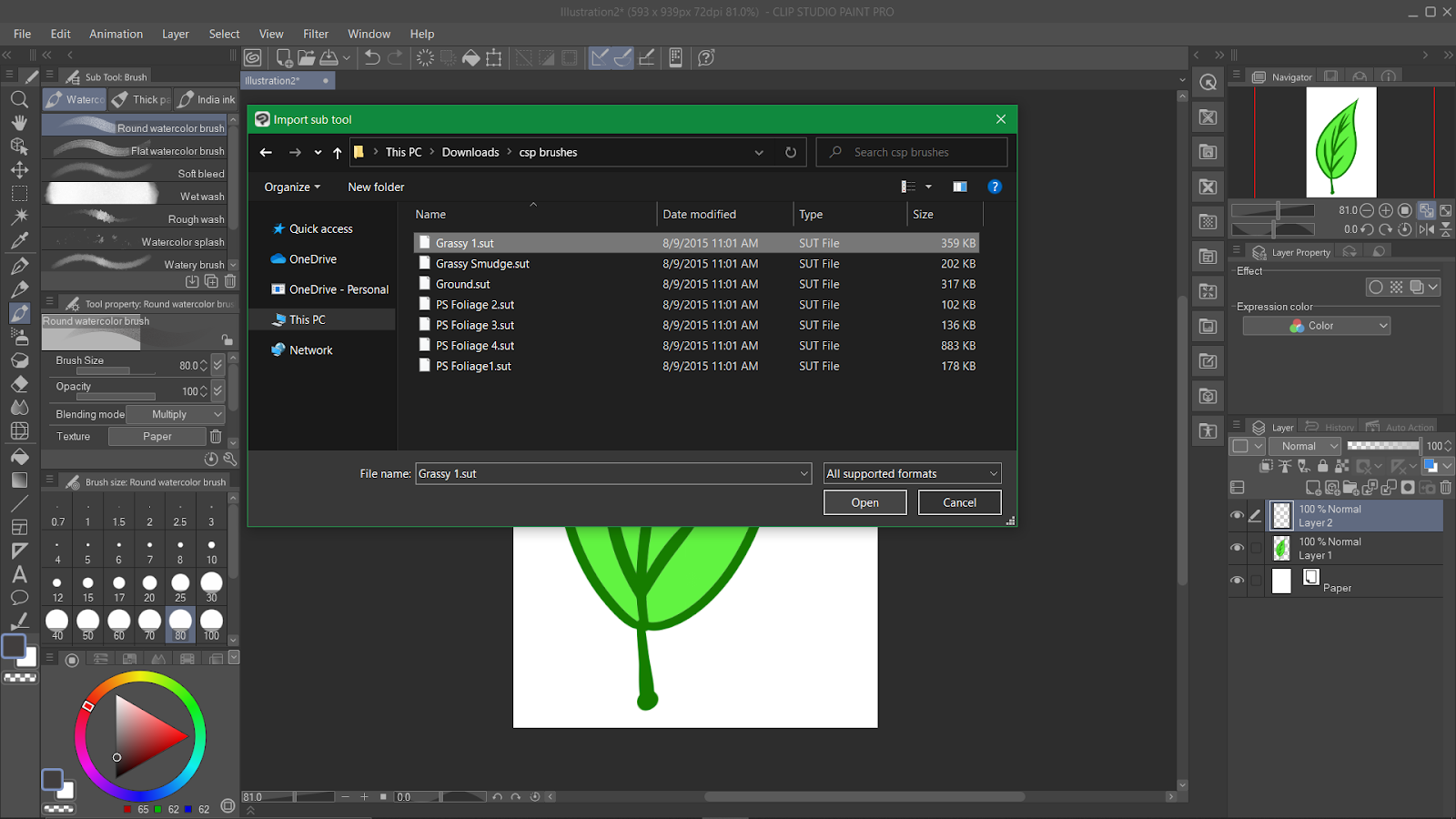1456x819 pixels.
Task: Expand the File name history dropdown
Action: [804, 473]
